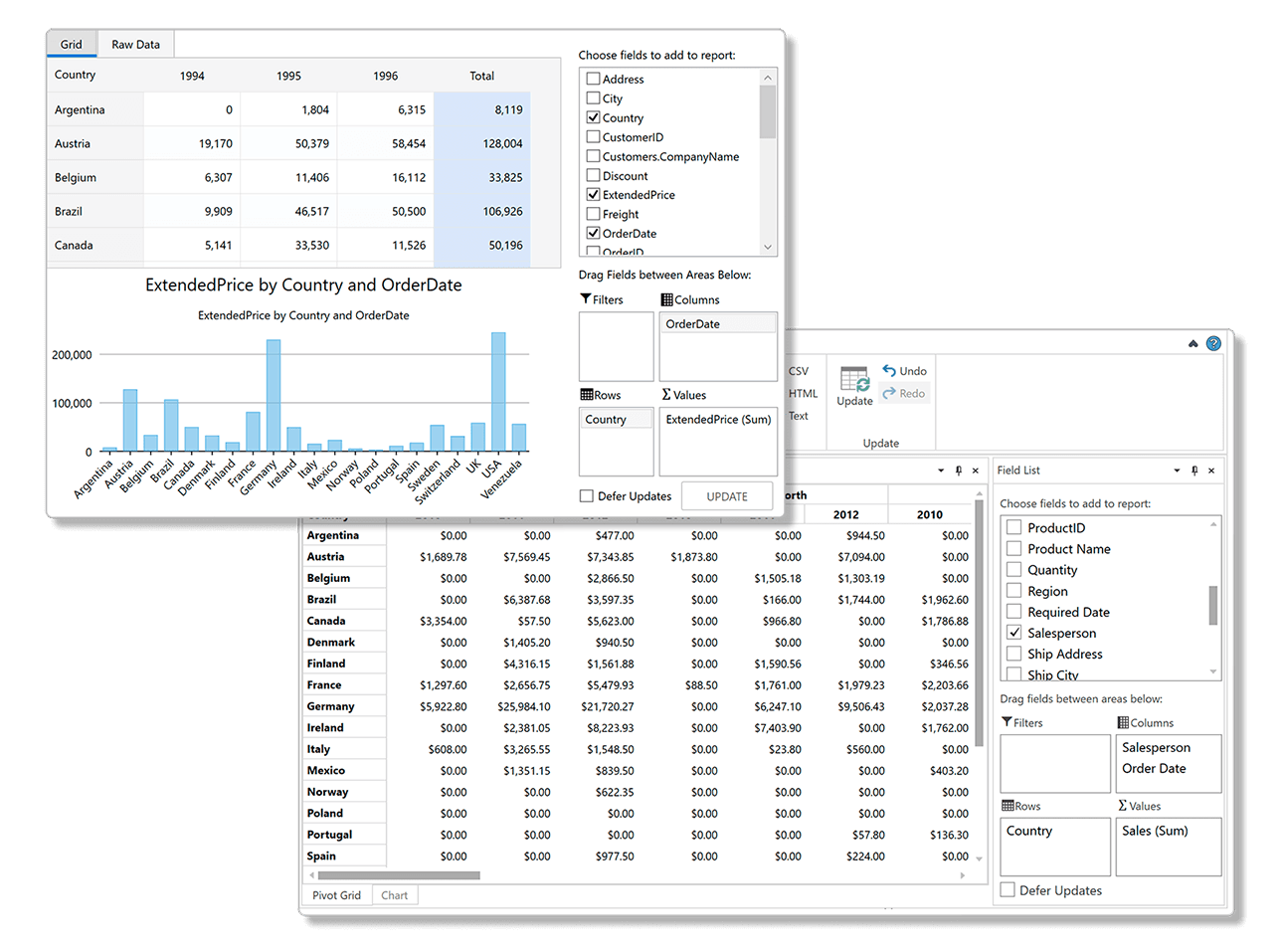Open the left docked panel dropdown menu
1283x952 pixels.
coord(939,470)
